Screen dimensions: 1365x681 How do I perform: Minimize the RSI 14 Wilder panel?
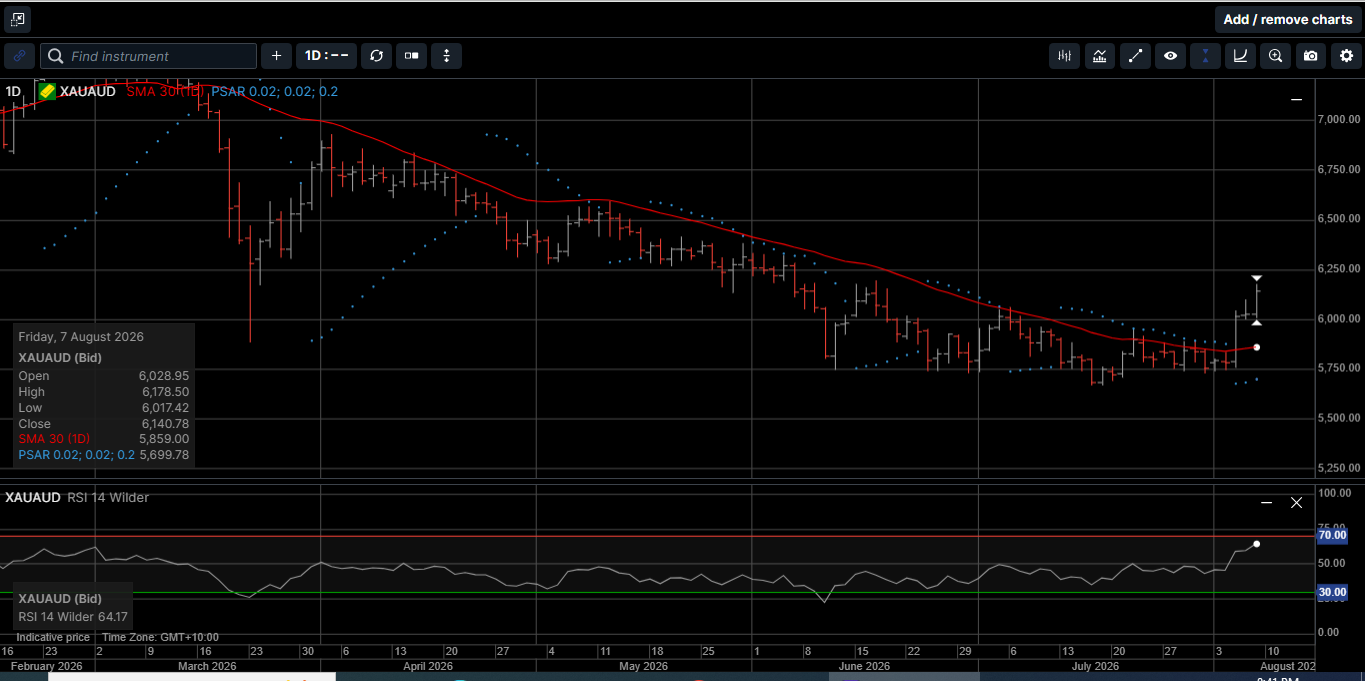pyautogui.click(x=1266, y=502)
